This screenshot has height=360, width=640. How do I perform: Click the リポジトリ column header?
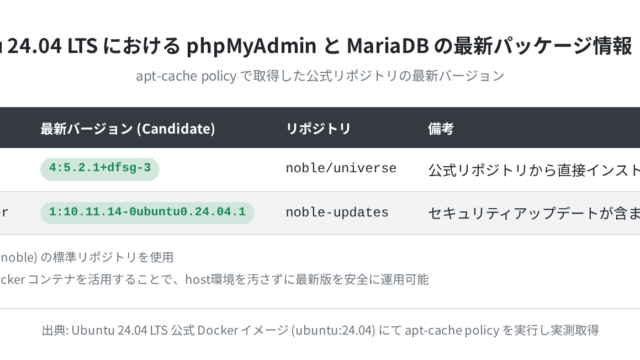(318, 129)
